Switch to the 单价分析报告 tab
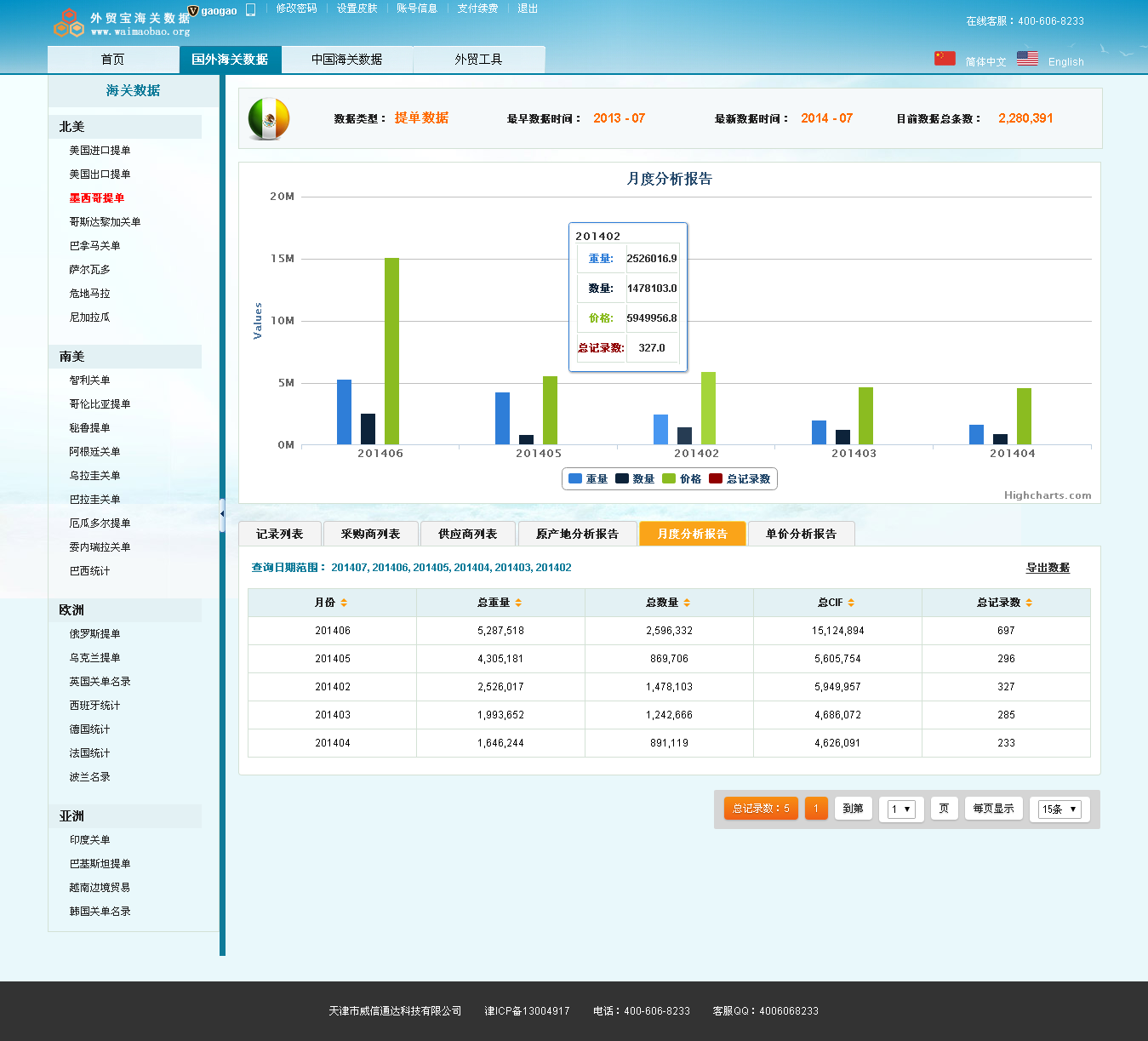Screen dimensions: 1148x1041 801,534
